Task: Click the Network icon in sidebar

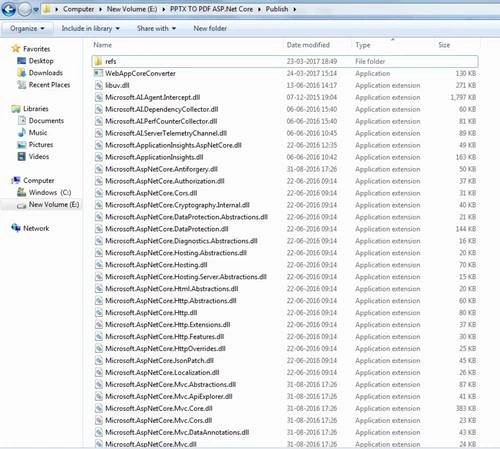Action: [16, 228]
